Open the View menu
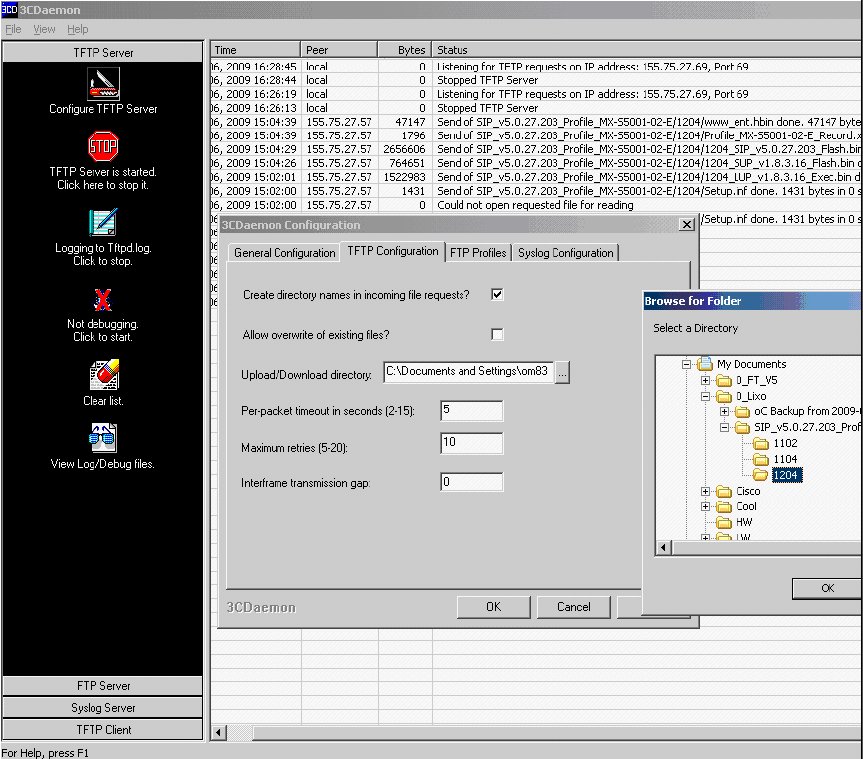 point(44,29)
